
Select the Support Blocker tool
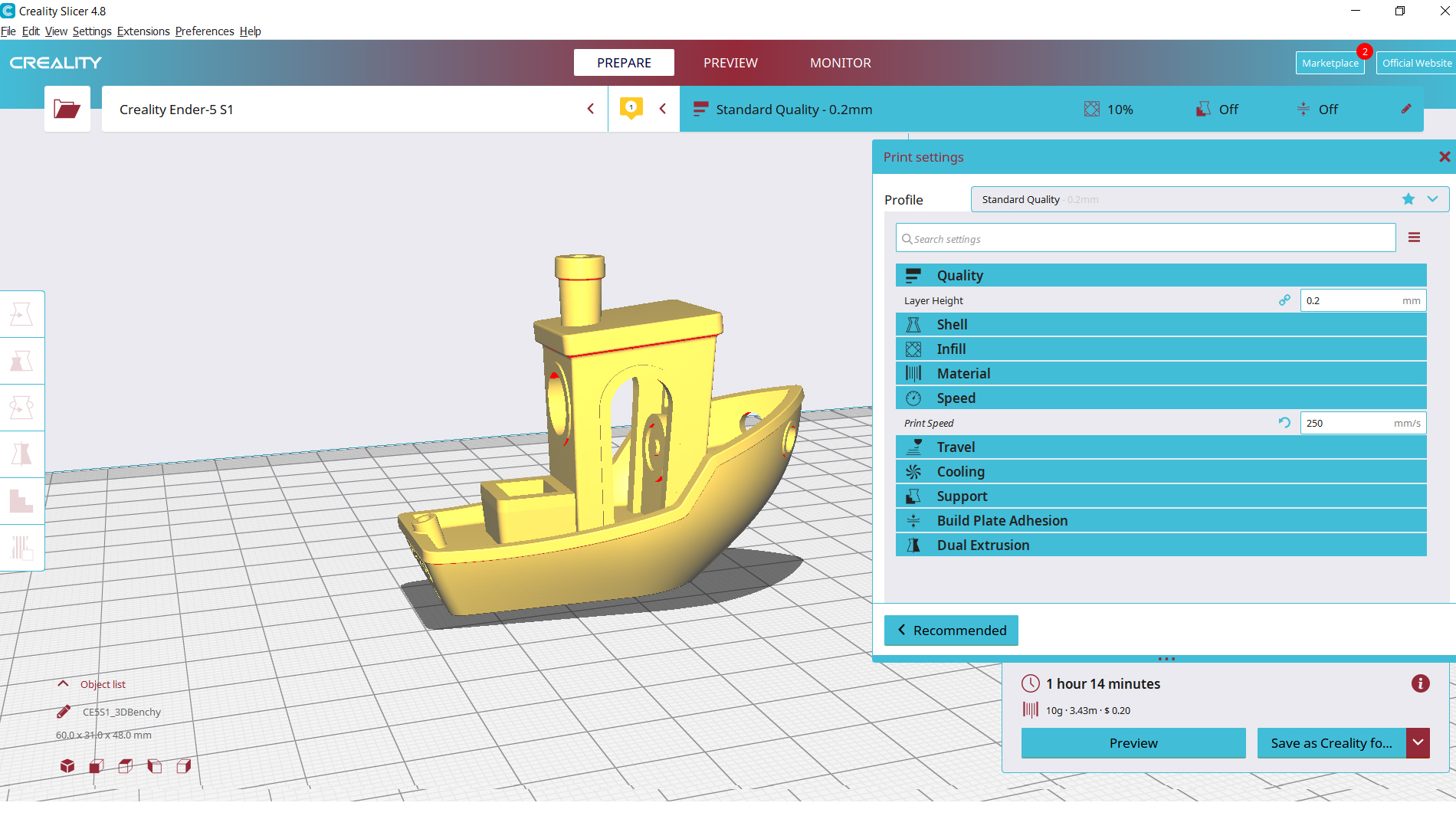(21, 548)
